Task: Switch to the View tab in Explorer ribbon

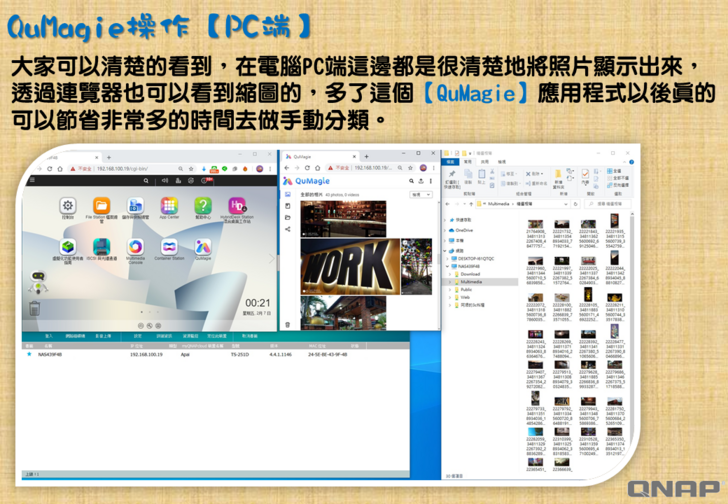Action: (x=502, y=162)
